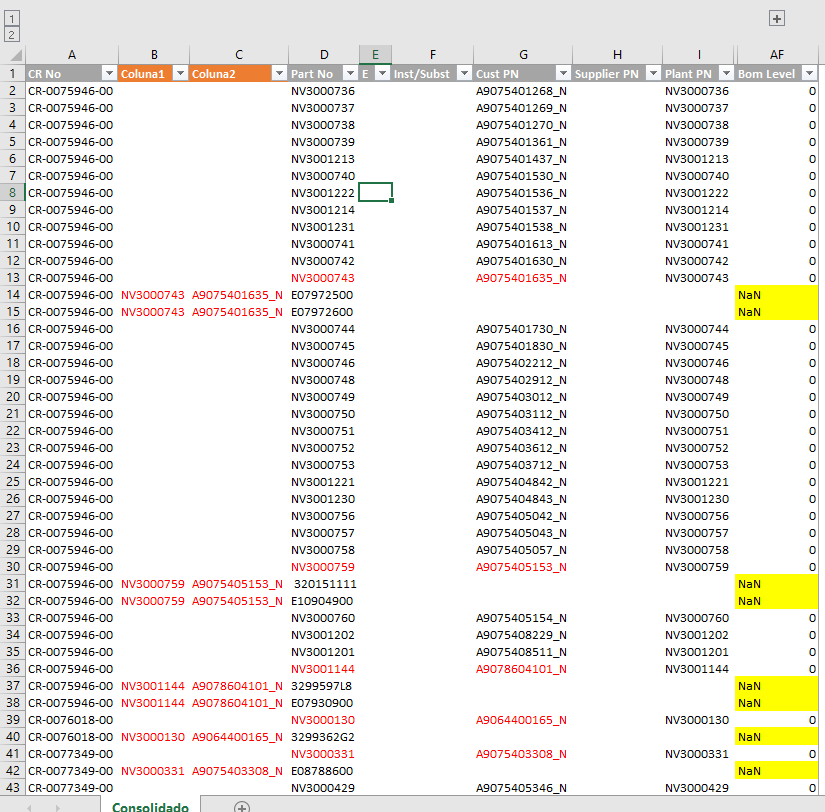This screenshot has width=825, height=812.
Task: Click Part No 320151111
Action: tap(325, 584)
